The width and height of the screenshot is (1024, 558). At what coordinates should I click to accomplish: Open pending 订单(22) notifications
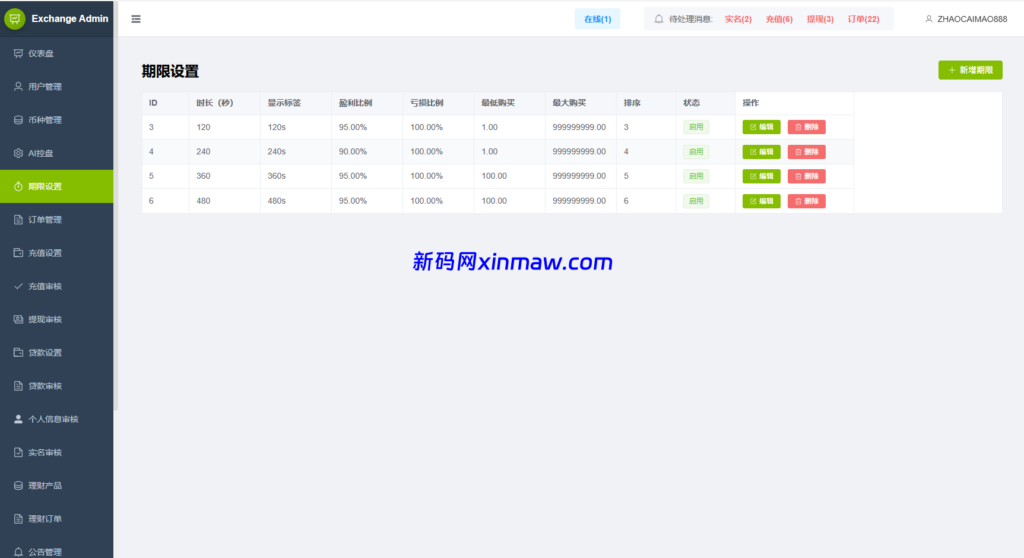click(863, 19)
